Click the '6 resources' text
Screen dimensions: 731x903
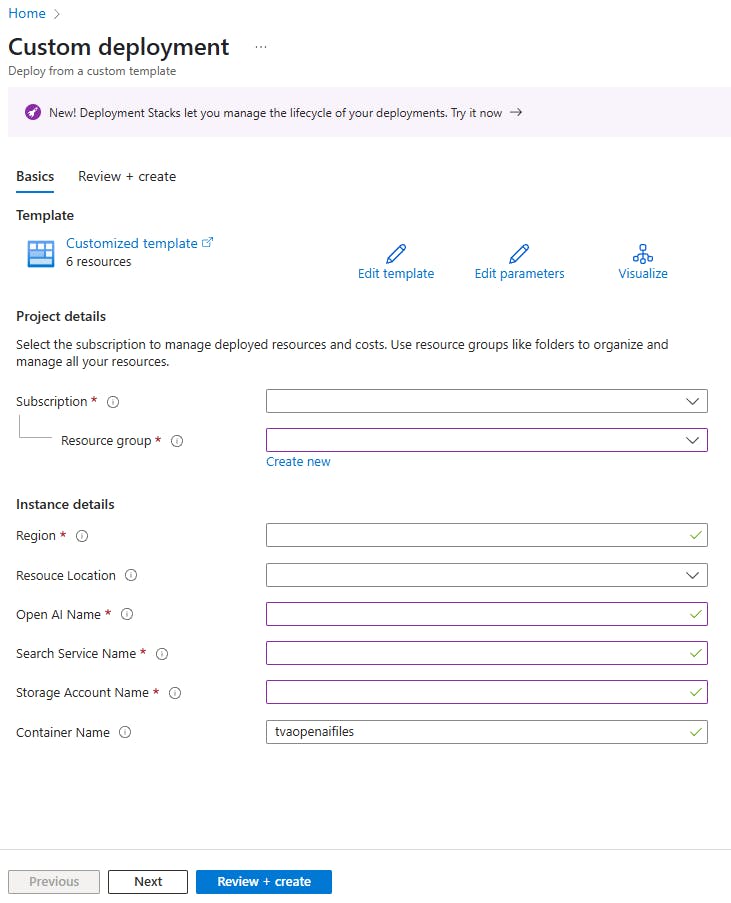click(99, 262)
